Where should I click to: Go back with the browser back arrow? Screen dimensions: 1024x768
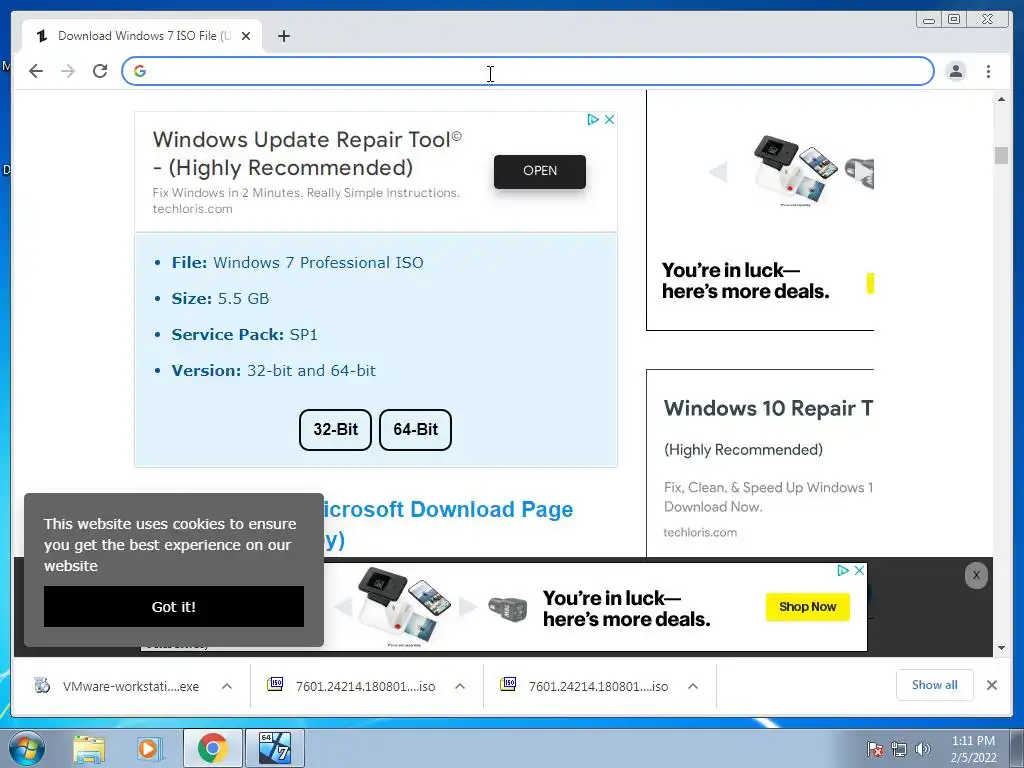[x=36, y=71]
